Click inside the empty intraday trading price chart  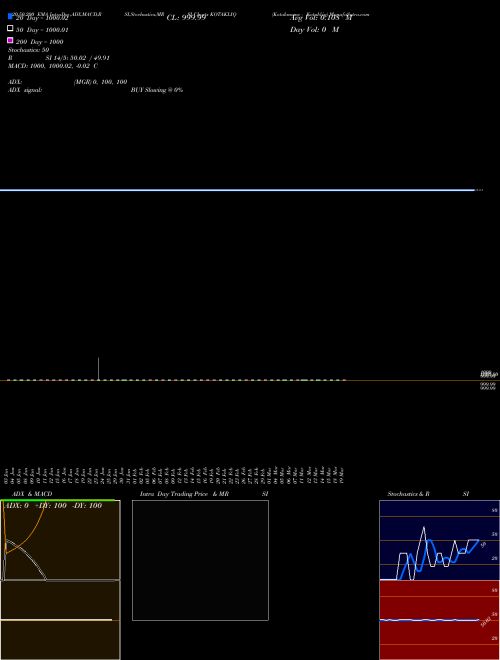pyautogui.click(x=200, y=560)
